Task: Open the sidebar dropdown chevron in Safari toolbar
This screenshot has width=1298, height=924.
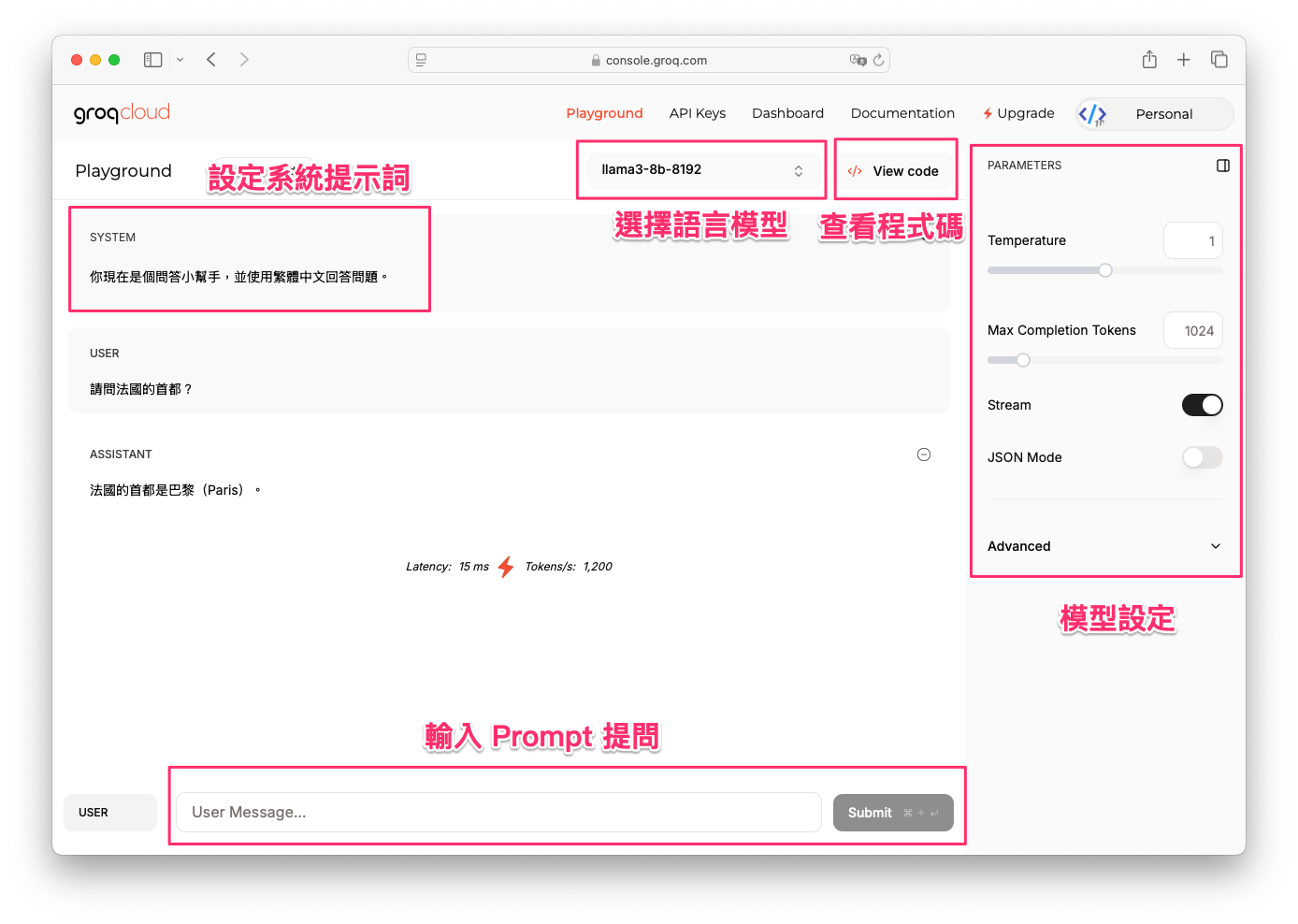Action: pyautogui.click(x=180, y=60)
